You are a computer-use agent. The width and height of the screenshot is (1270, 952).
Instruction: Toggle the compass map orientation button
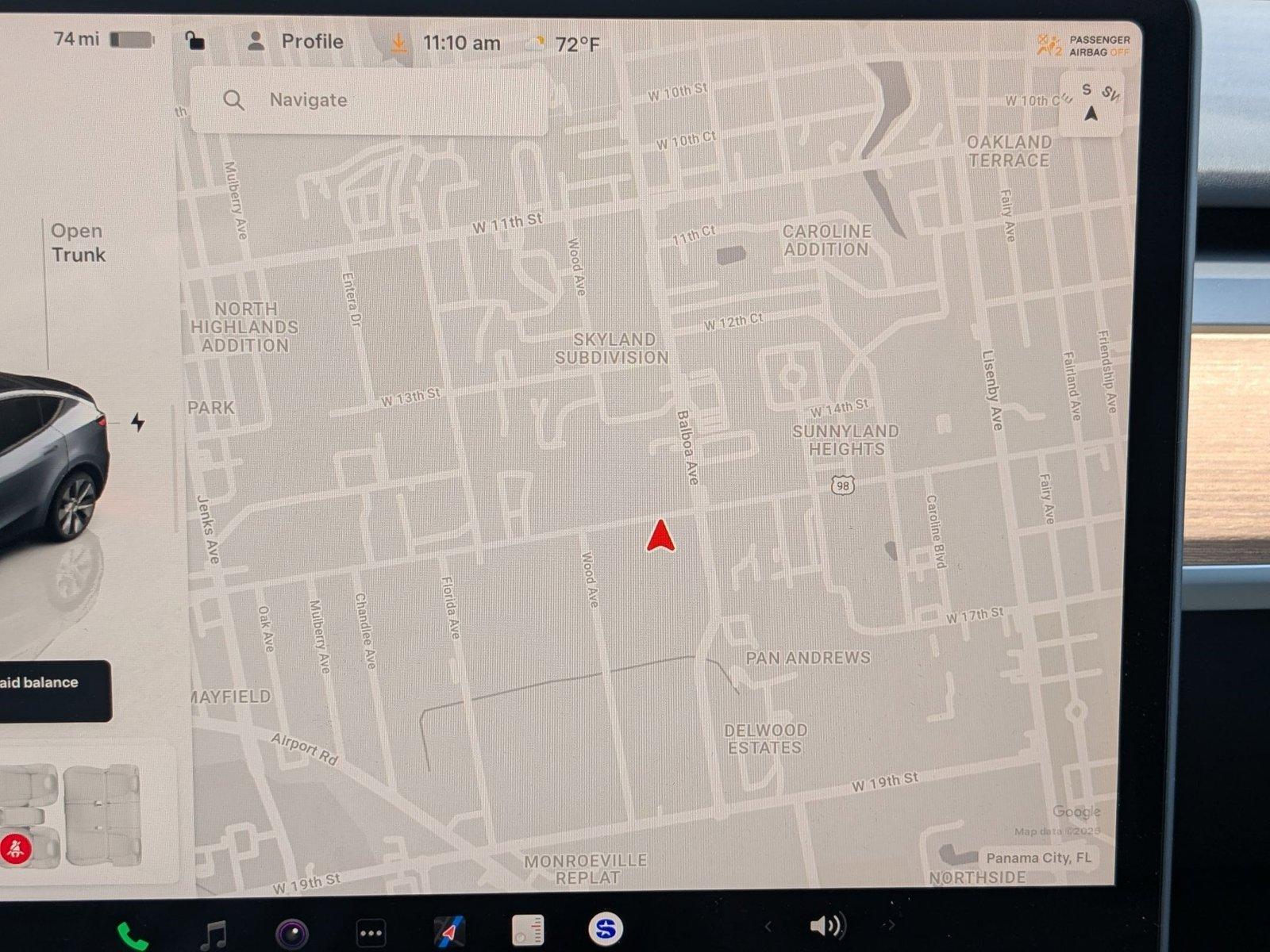1092,104
